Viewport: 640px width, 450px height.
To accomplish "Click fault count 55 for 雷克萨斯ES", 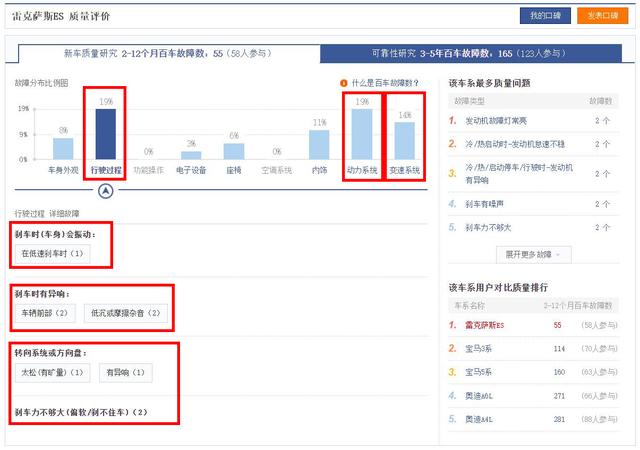I will 558,325.
